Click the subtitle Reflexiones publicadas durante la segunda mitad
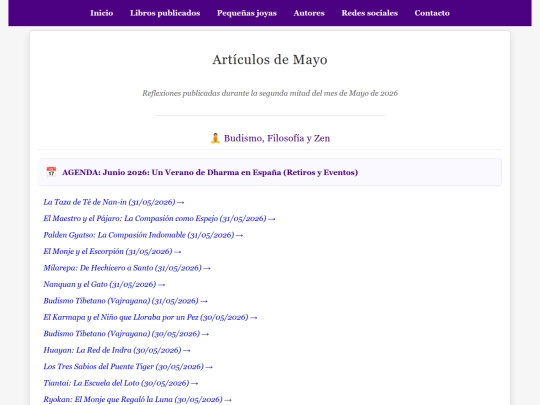540x405 pixels. coord(270,93)
